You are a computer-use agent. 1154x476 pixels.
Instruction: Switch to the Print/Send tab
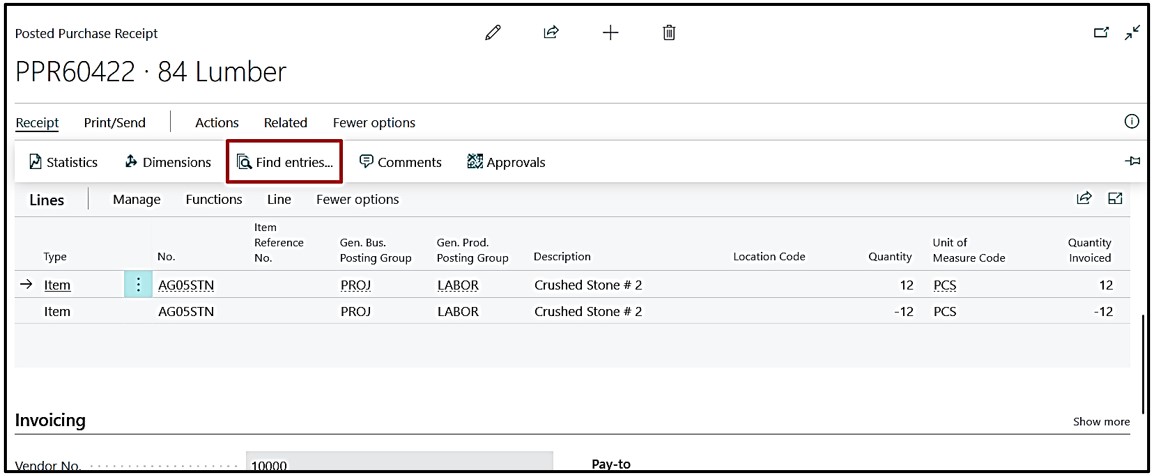pos(114,123)
